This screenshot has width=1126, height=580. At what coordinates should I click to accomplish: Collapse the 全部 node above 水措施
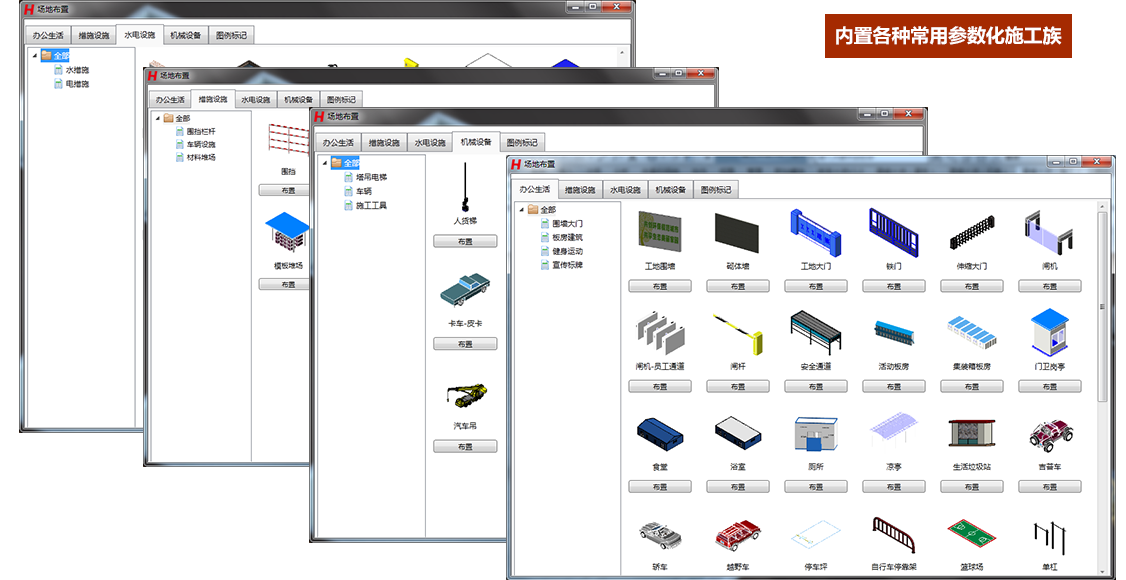pyautogui.click(x=34, y=56)
